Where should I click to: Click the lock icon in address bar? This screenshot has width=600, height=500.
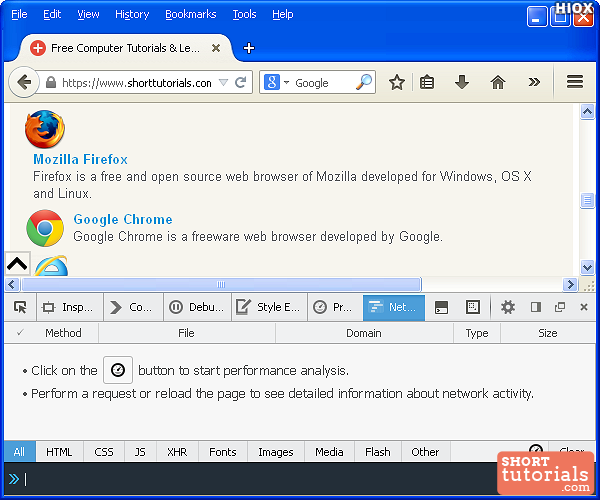[x=51, y=82]
